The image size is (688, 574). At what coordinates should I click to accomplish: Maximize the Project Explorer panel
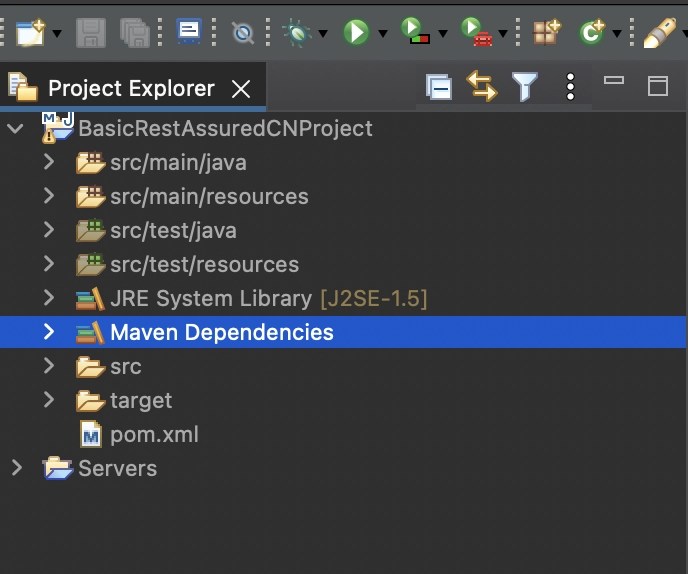click(x=658, y=86)
